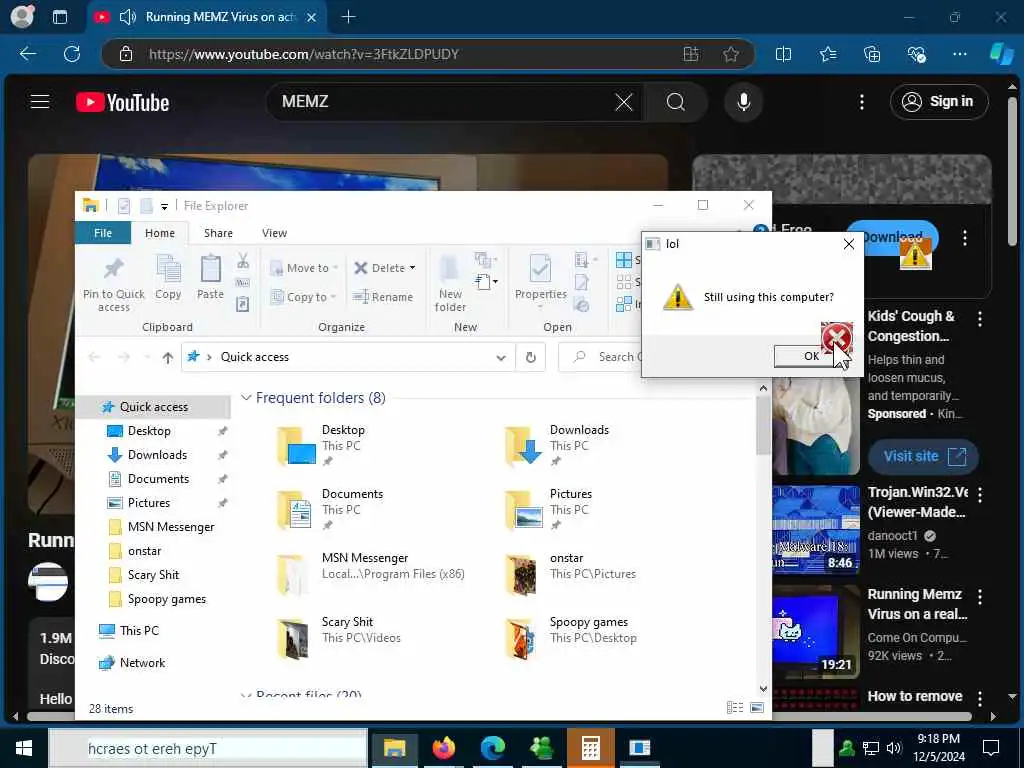Open the Delete dropdown arrow
The height and width of the screenshot is (768, 1024).
pyautogui.click(x=412, y=268)
